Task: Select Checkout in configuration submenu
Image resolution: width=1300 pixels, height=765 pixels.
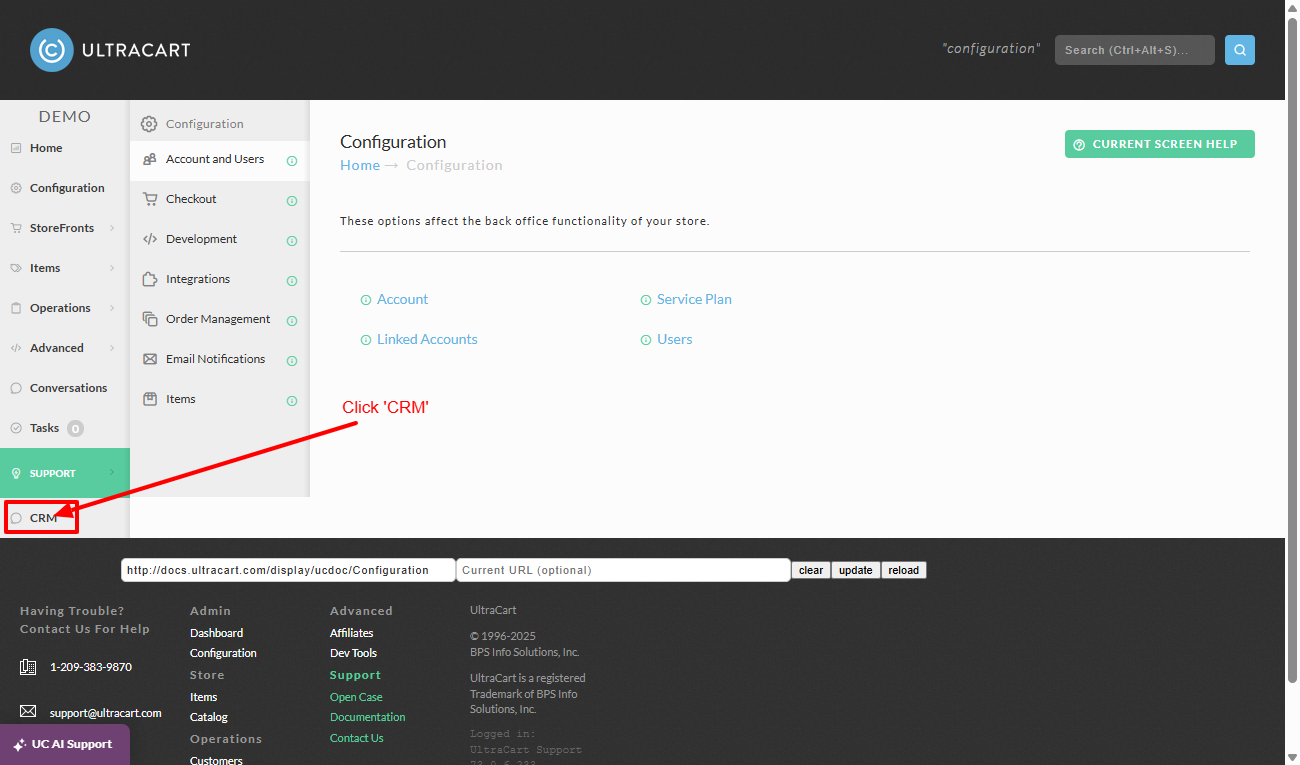Action: pyautogui.click(x=219, y=200)
